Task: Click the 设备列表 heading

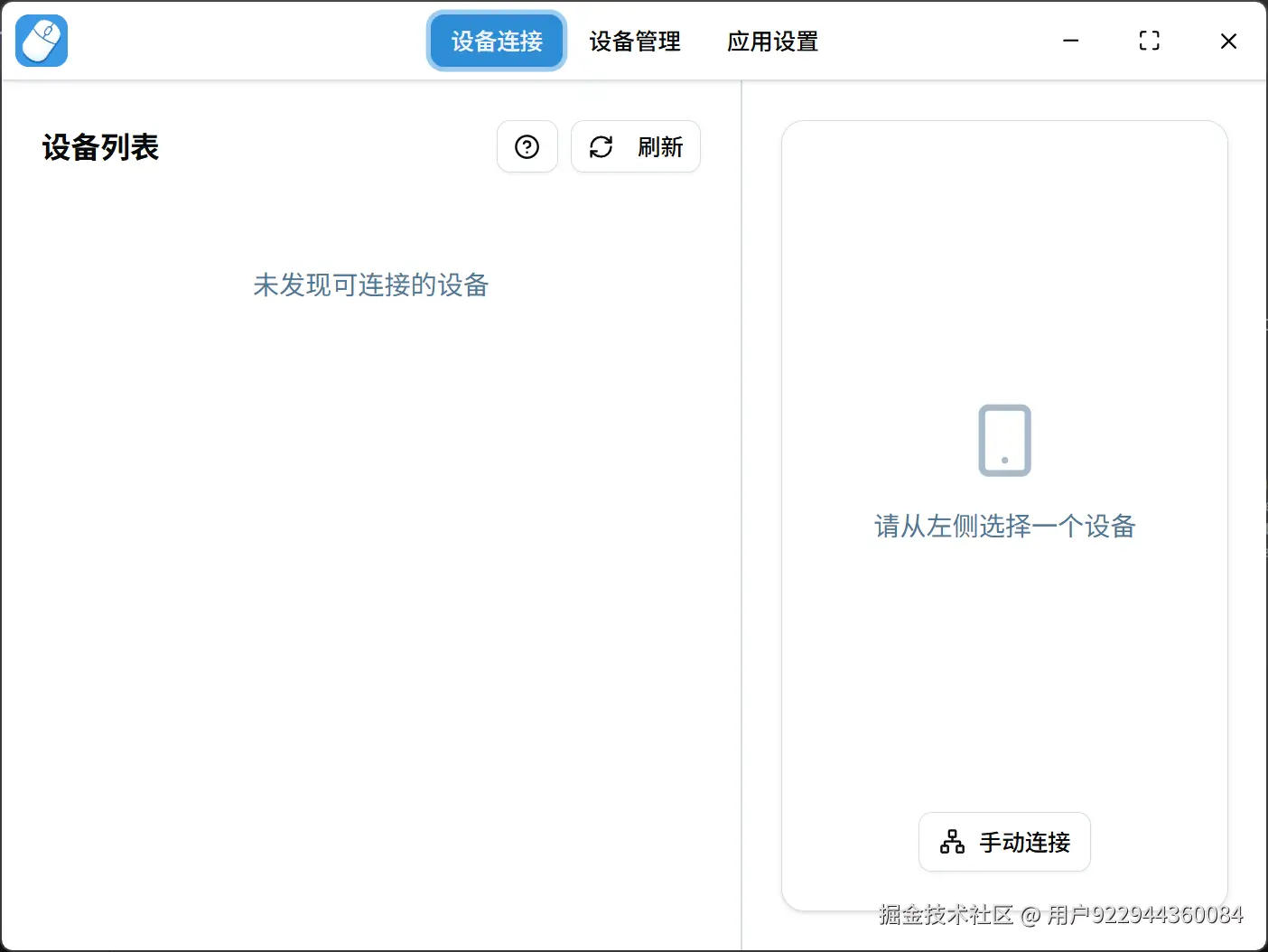Action: 100,147
